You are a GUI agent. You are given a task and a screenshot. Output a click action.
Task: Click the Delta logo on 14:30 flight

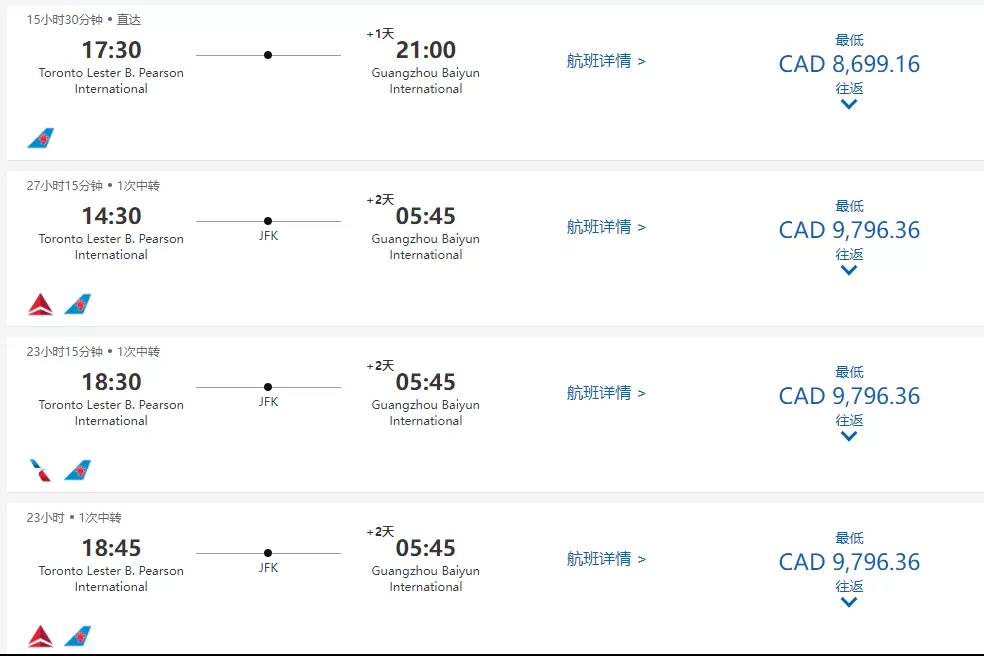click(41, 304)
